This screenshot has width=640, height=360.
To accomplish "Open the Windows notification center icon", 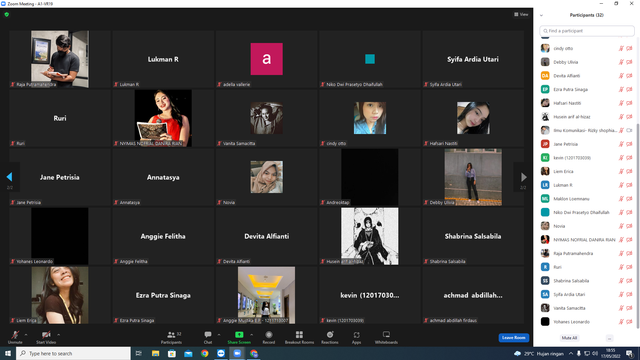I will [630, 353].
